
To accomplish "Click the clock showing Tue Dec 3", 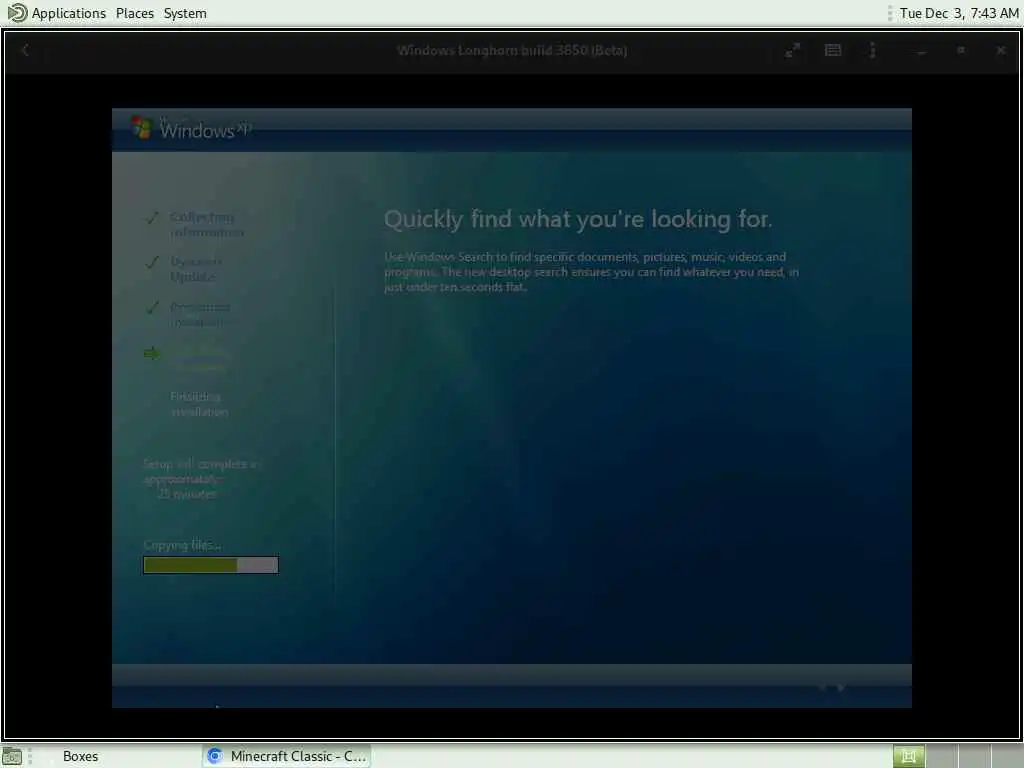I will coord(958,13).
